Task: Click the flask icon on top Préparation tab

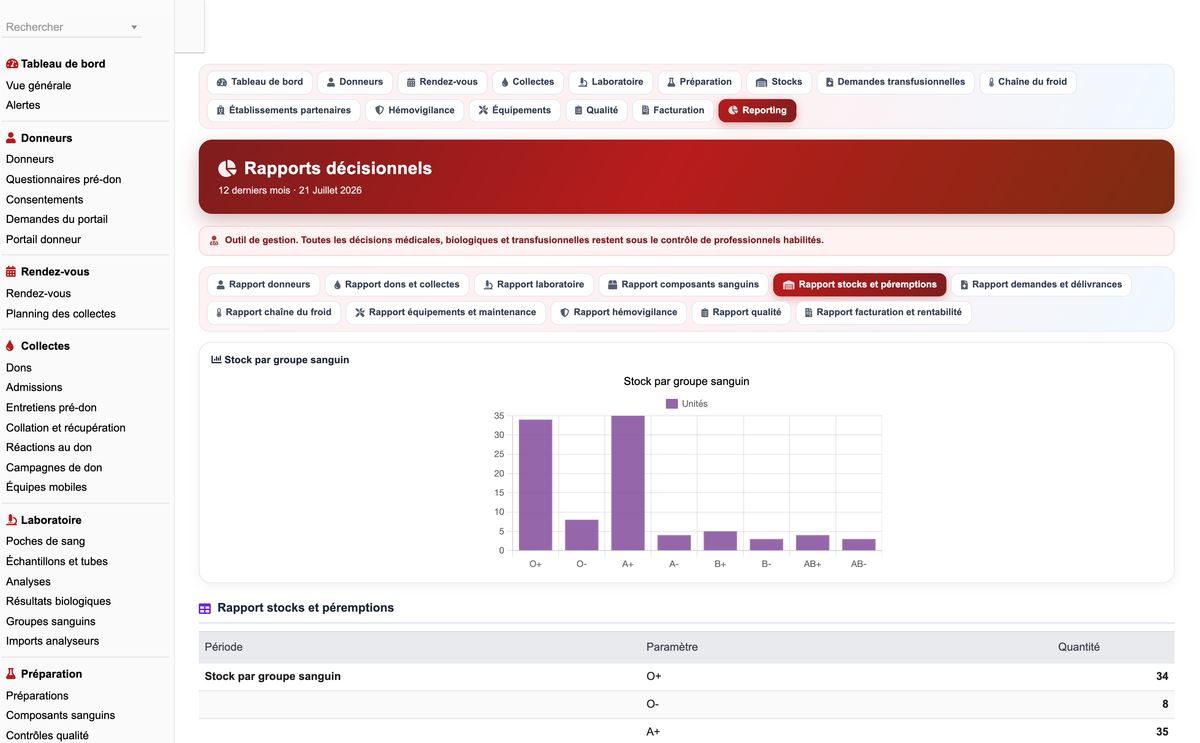Action: (x=672, y=82)
